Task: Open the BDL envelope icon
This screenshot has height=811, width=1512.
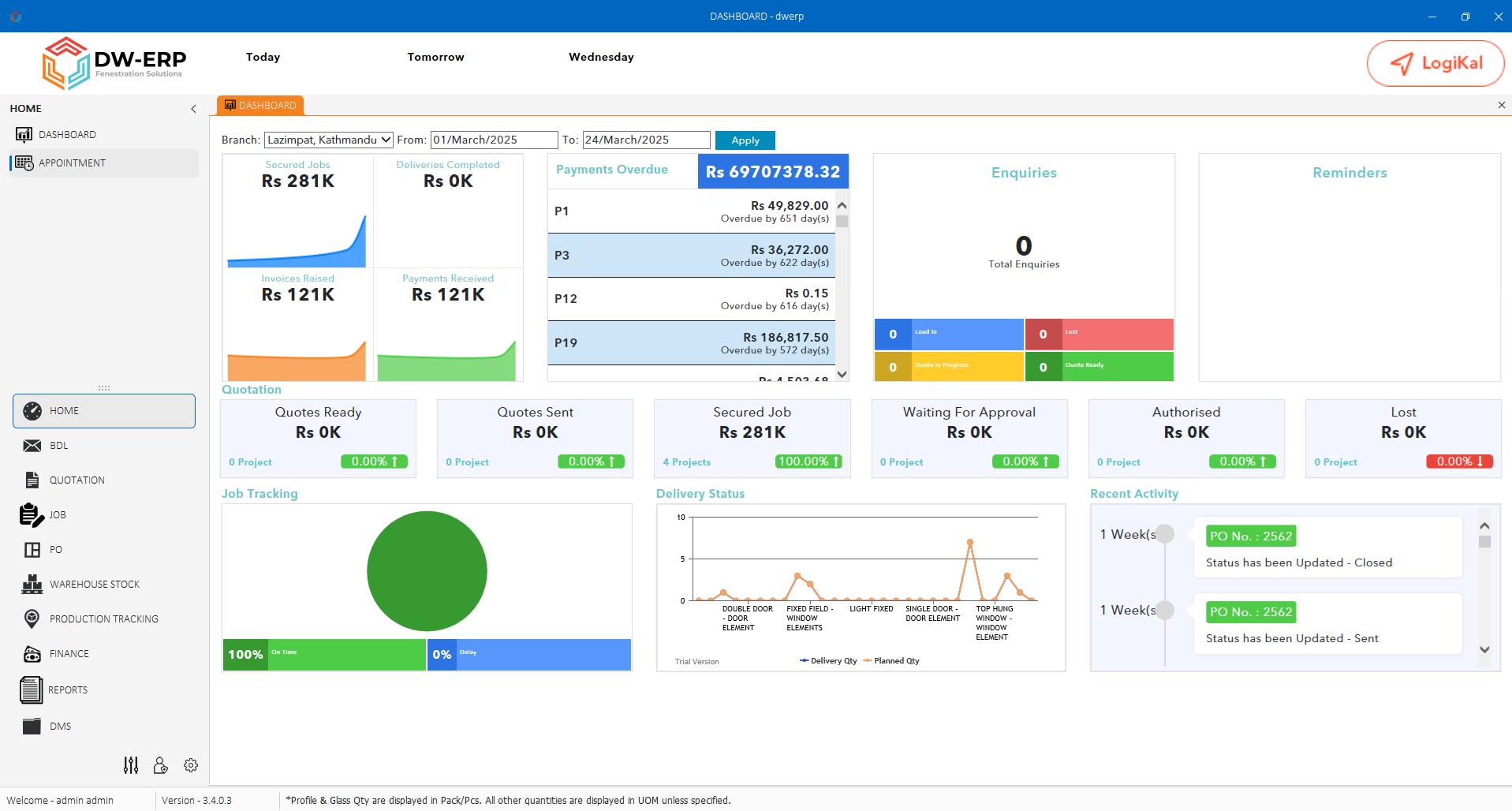Action: (x=32, y=445)
